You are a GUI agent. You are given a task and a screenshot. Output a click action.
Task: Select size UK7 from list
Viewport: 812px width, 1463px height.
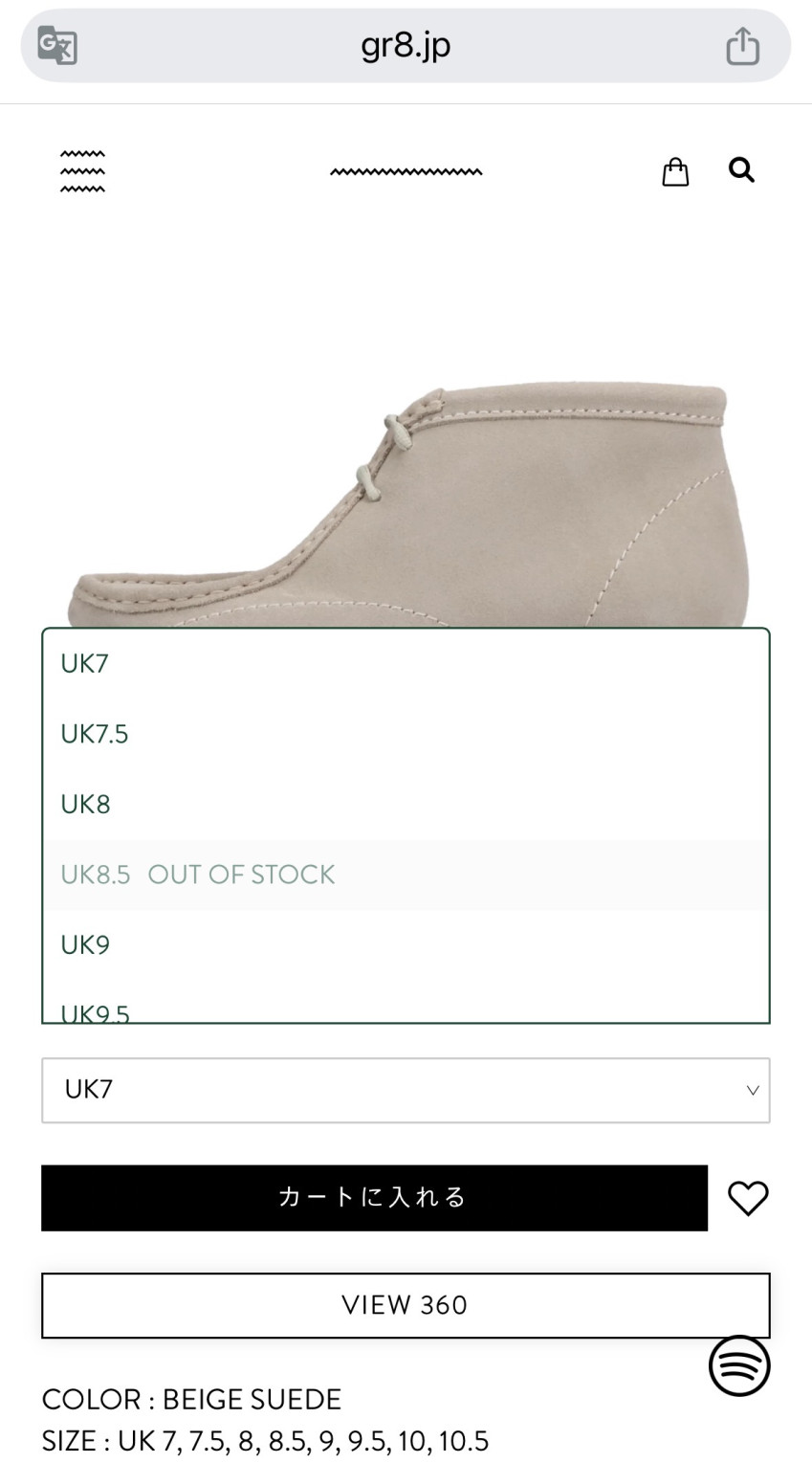[406, 663]
